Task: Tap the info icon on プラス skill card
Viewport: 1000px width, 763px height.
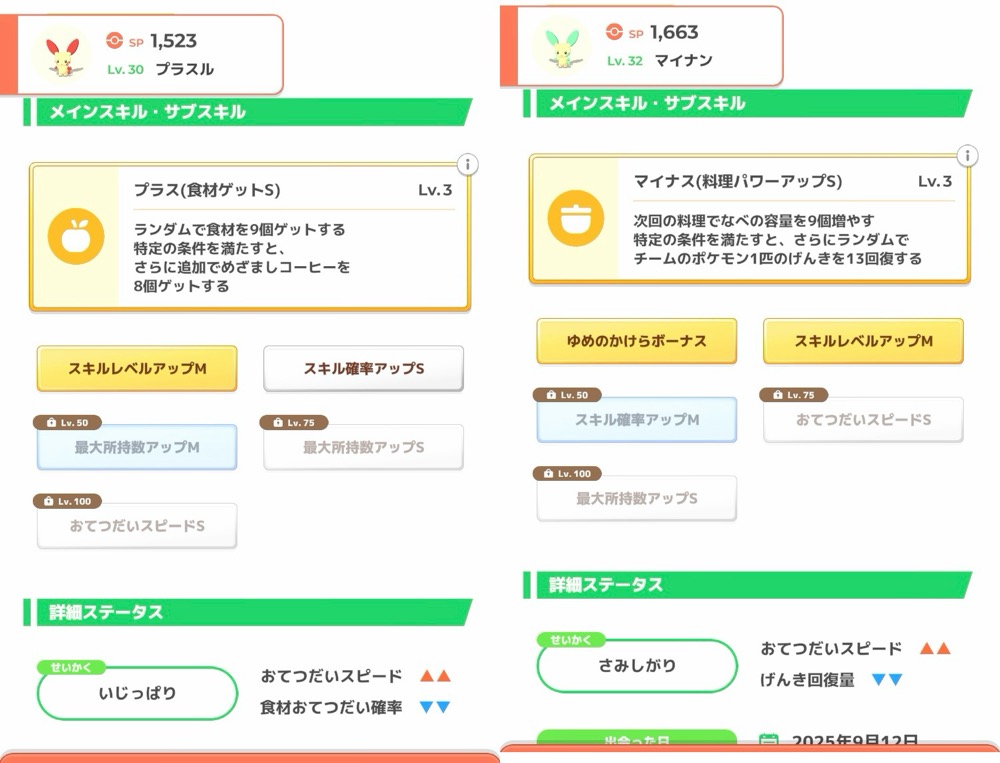Action: [467, 164]
